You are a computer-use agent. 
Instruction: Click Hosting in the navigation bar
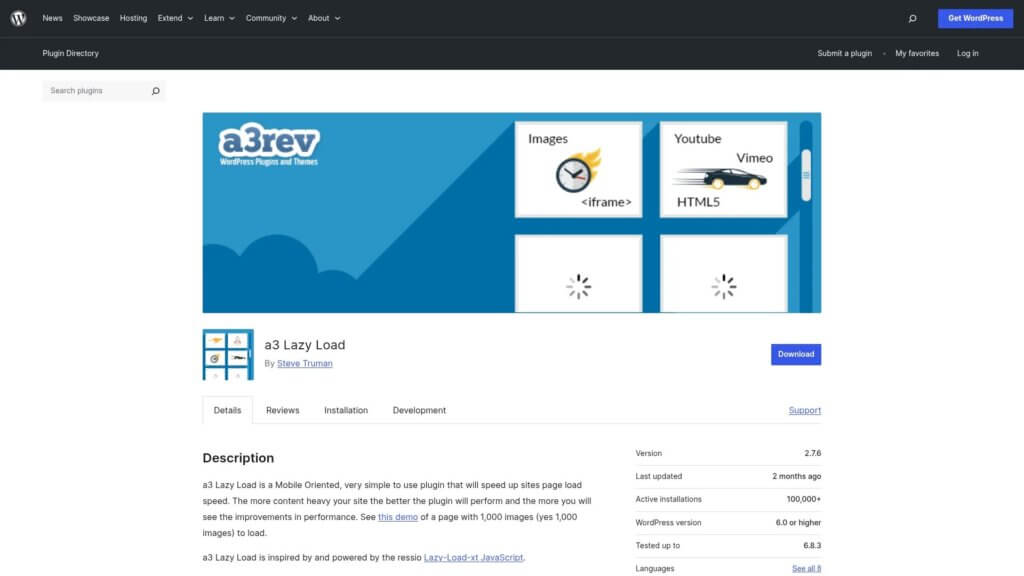(133, 17)
